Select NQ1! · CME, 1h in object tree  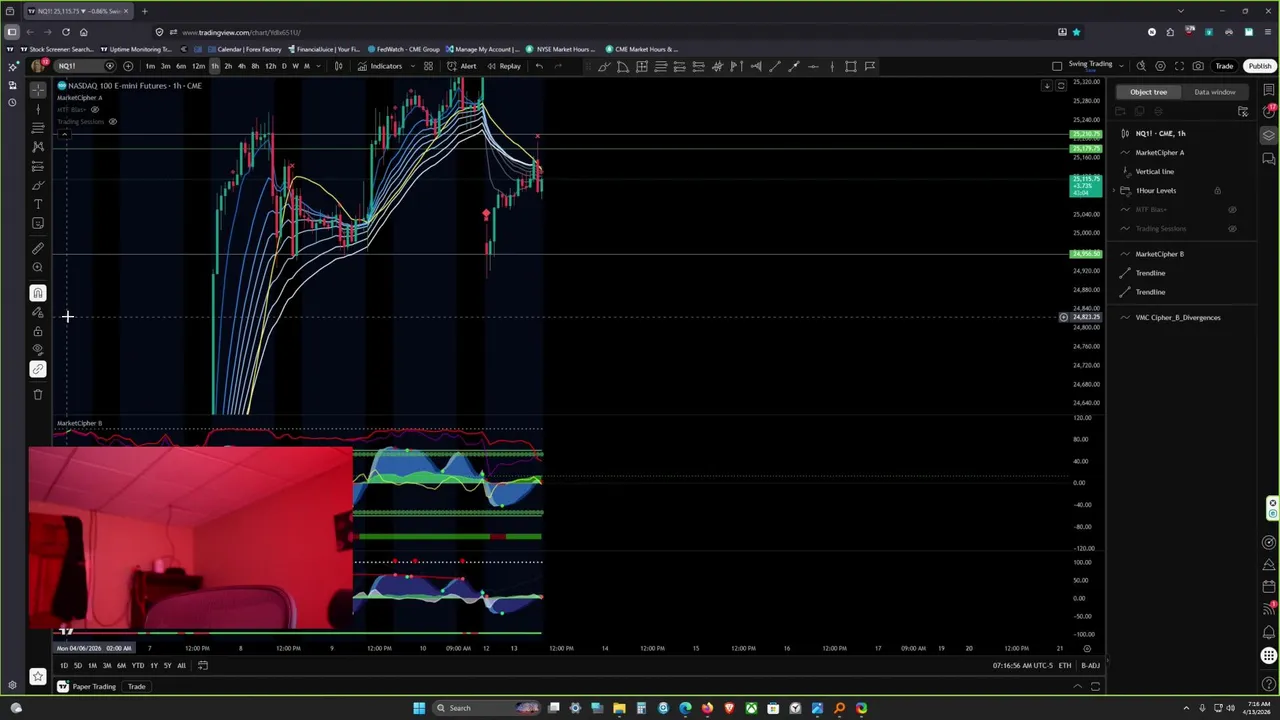click(1160, 133)
